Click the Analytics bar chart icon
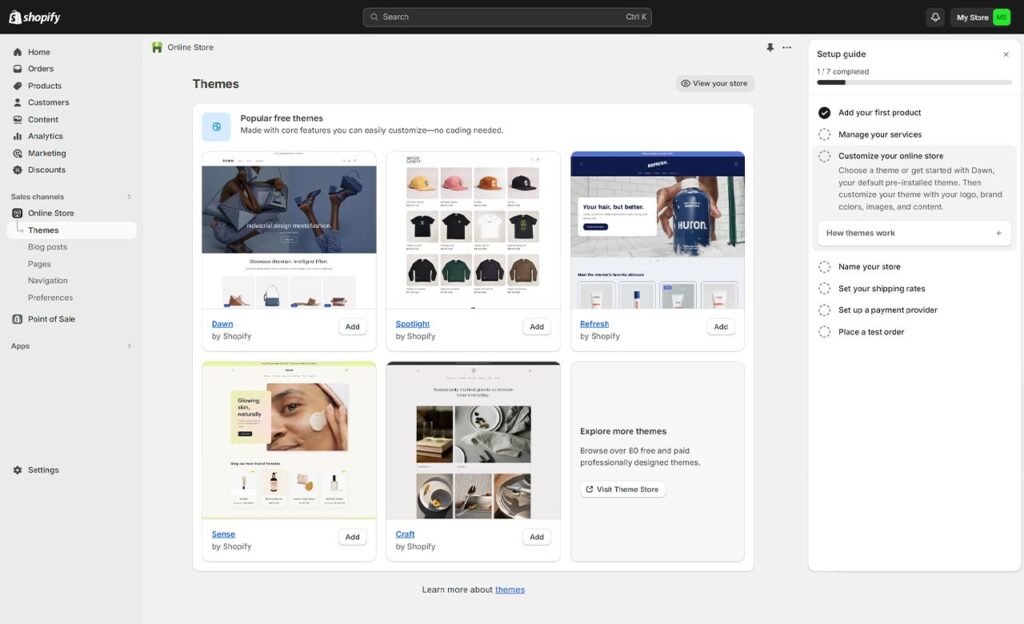This screenshot has width=1024, height=624. (x=18, y=136)
